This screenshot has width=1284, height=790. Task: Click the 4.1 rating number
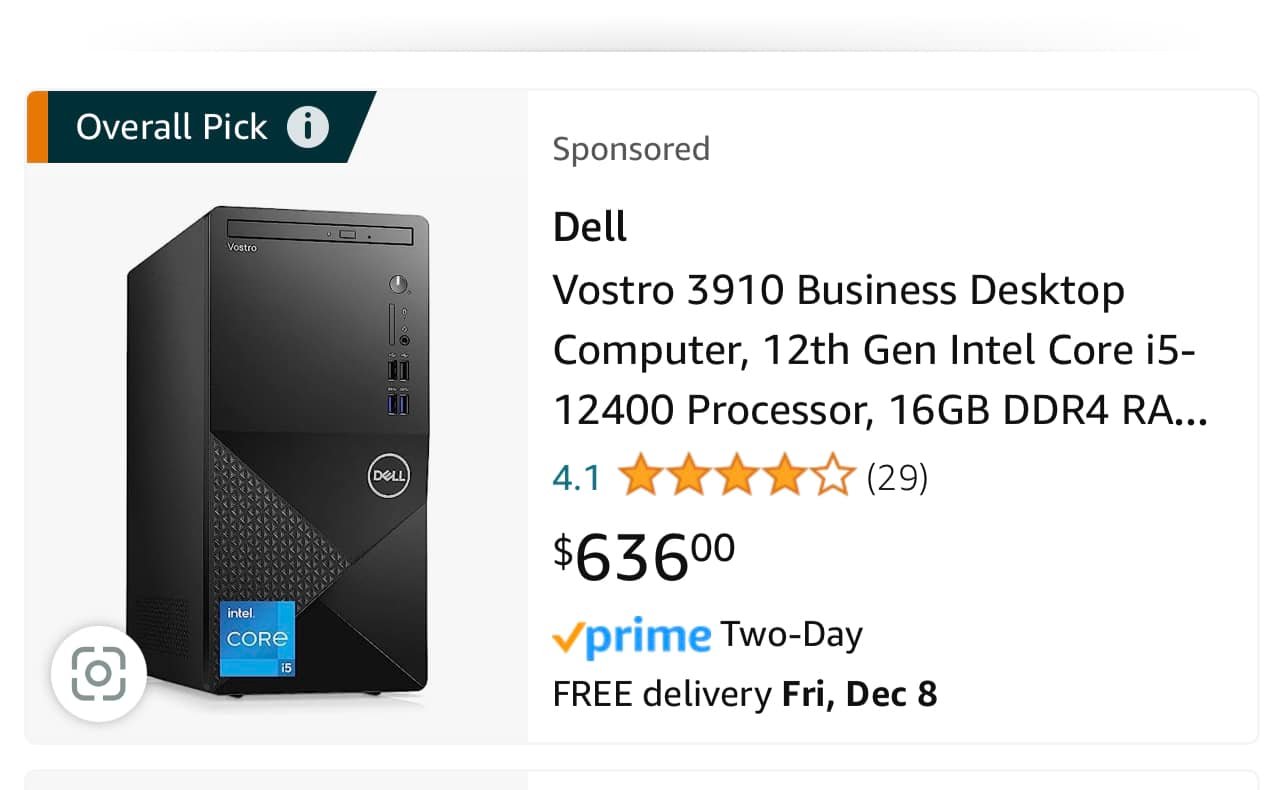coord(576,478)
